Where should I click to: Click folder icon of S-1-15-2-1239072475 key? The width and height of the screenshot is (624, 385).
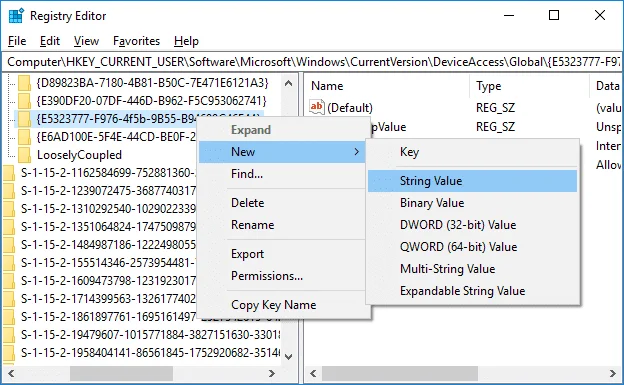point(9,191)
